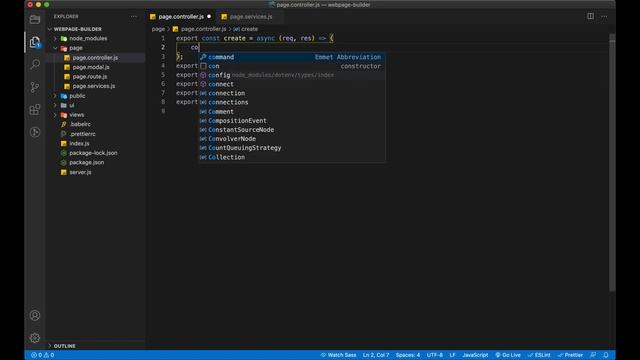640x360 pixels.
Task: Select 'Collection' suggestion
Action: [291, 157]
